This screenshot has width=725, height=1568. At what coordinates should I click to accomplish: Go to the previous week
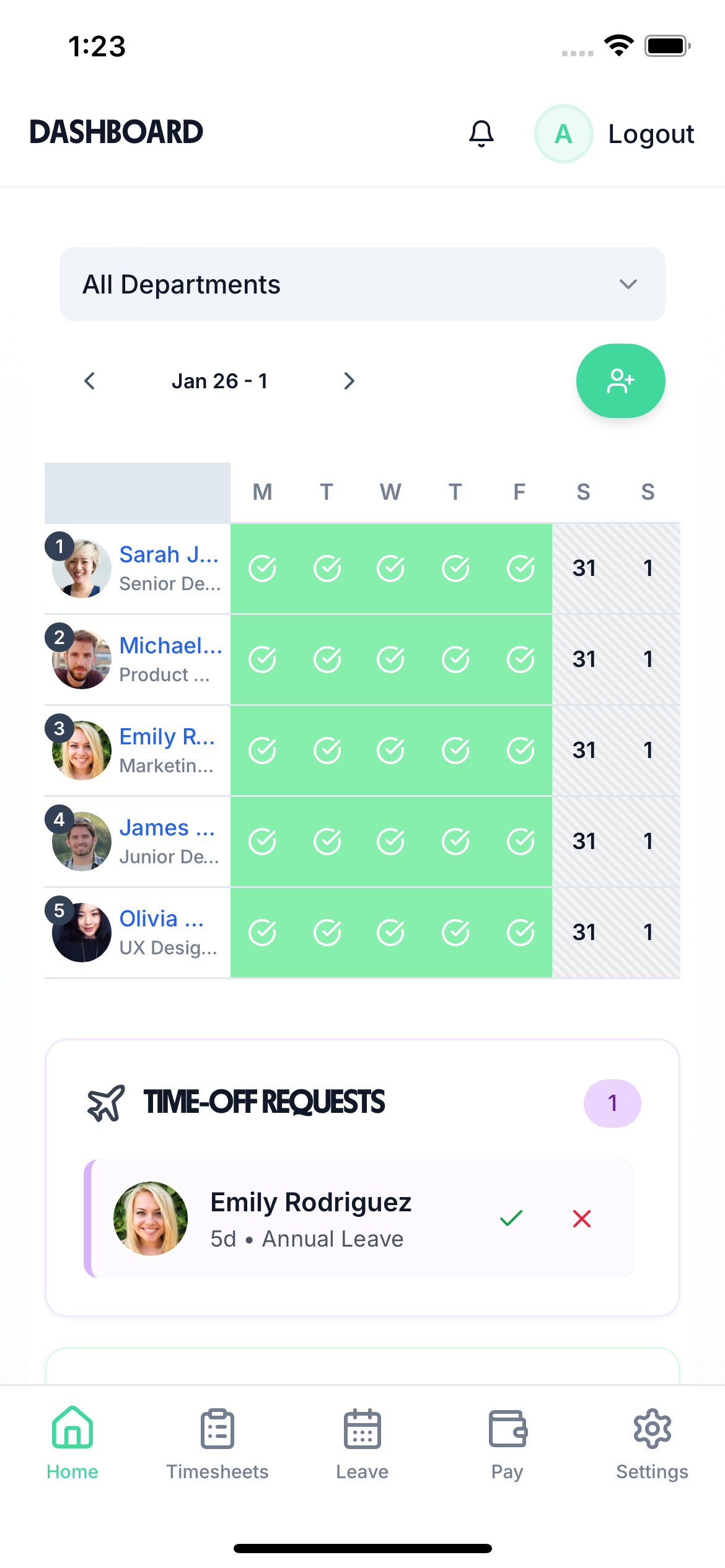(90, 381)
